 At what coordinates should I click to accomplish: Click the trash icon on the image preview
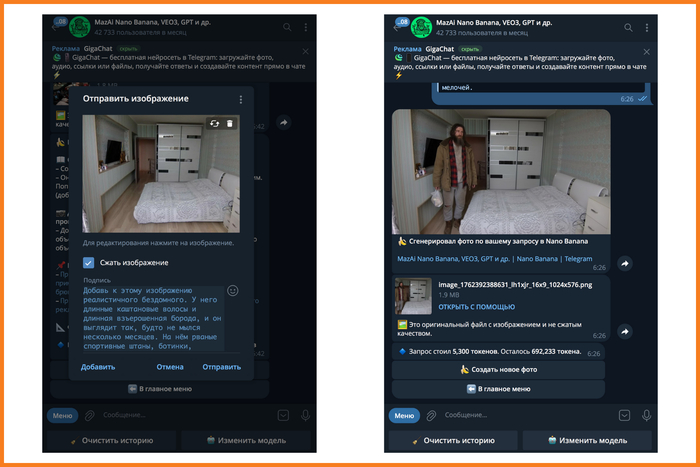[x=229, y=123]
